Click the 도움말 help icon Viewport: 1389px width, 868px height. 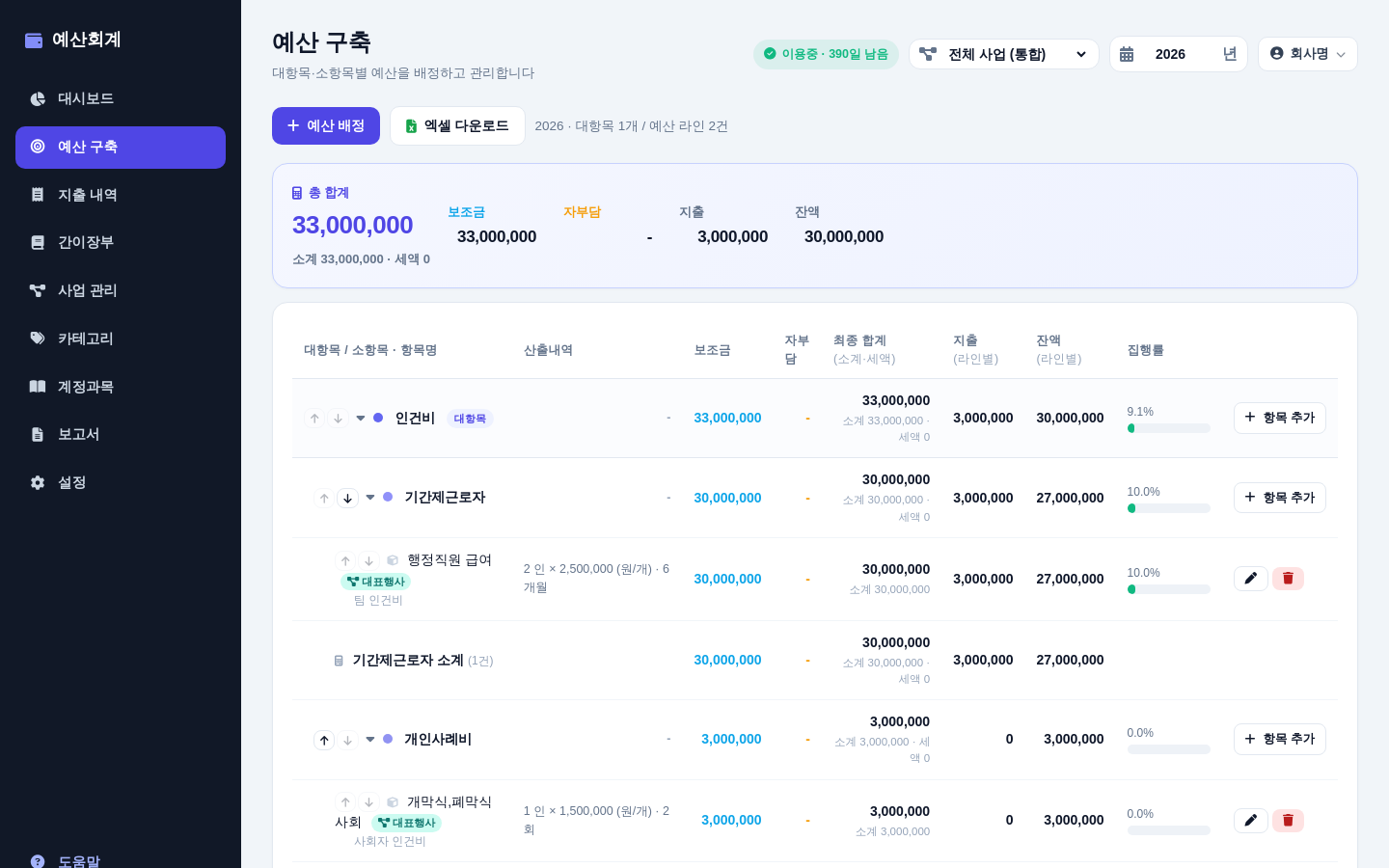click(38, 861)
